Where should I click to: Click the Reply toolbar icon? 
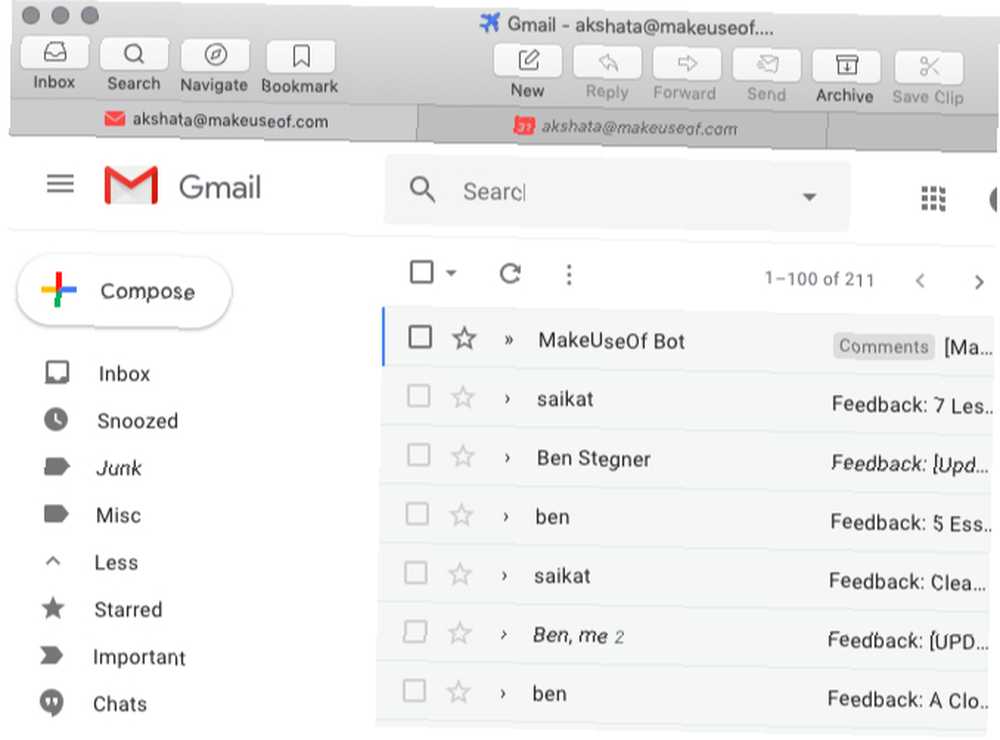[x=608, y=63]
